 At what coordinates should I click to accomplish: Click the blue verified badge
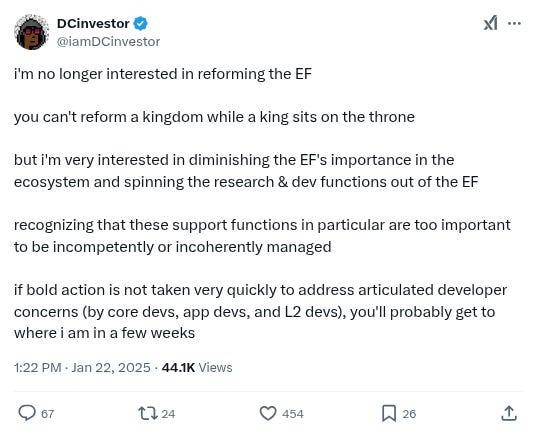(140, 24)
